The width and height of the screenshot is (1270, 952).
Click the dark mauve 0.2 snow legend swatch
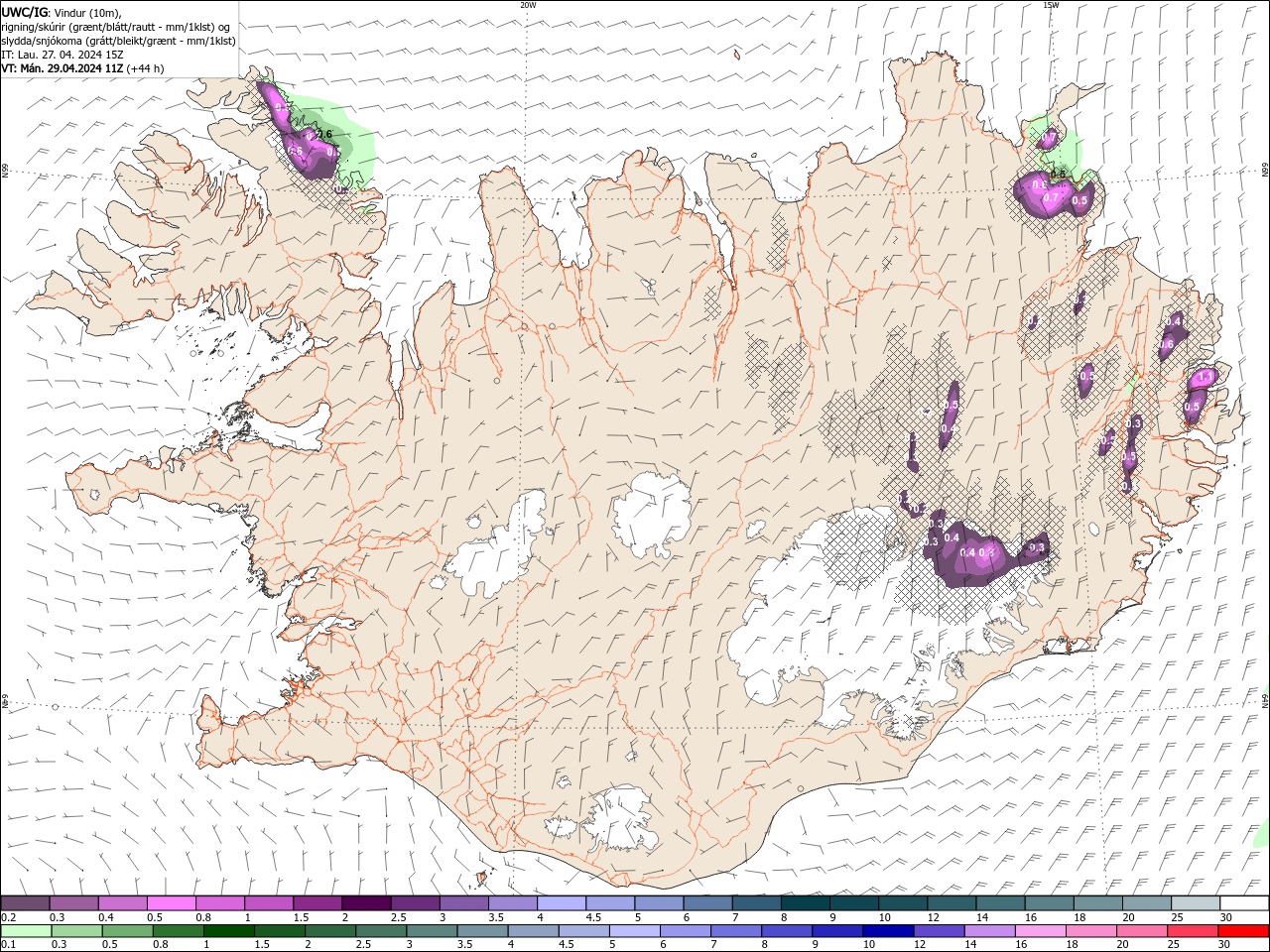click(25, 903)
